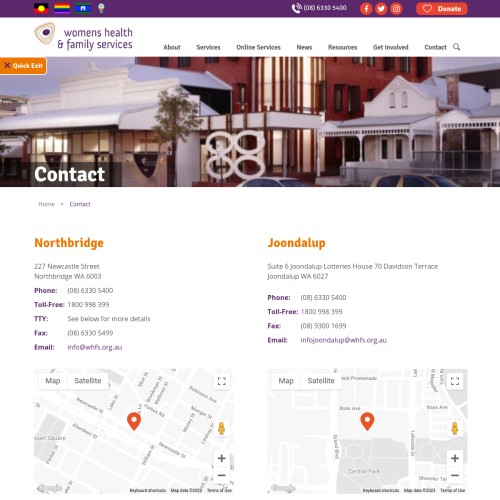The width and height of the screenshot is (500, 500).
Task: Open the Facebook page icon
Action: 366,9
